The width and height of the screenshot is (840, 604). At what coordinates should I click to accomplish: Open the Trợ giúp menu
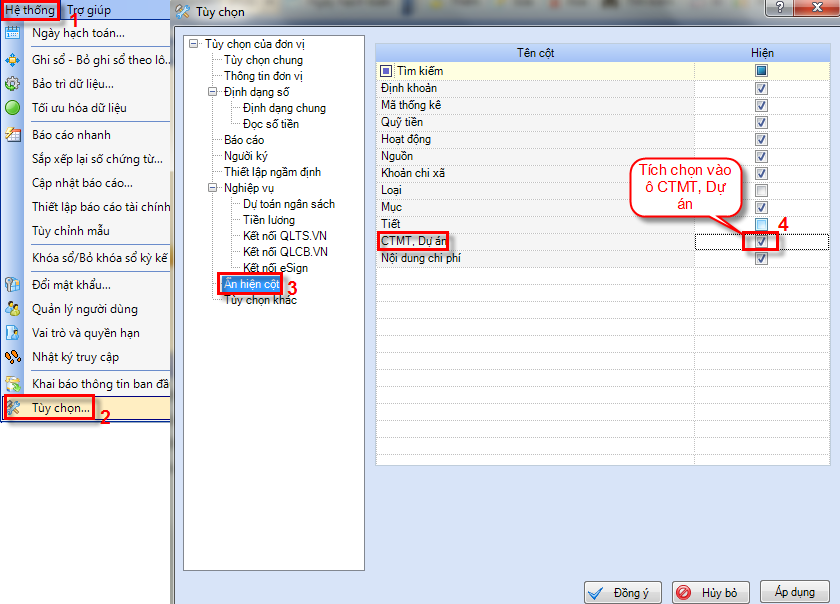(89, 10)
